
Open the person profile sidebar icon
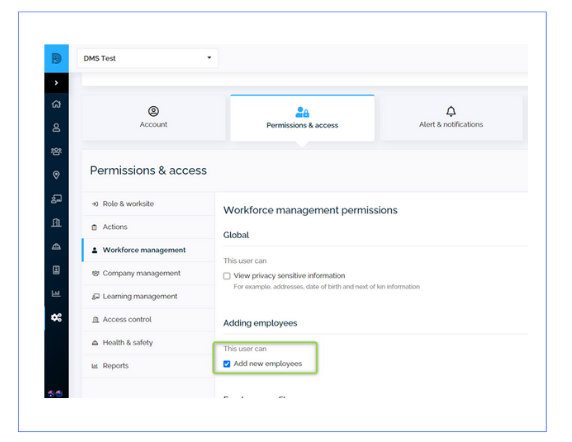click(56, 128)
